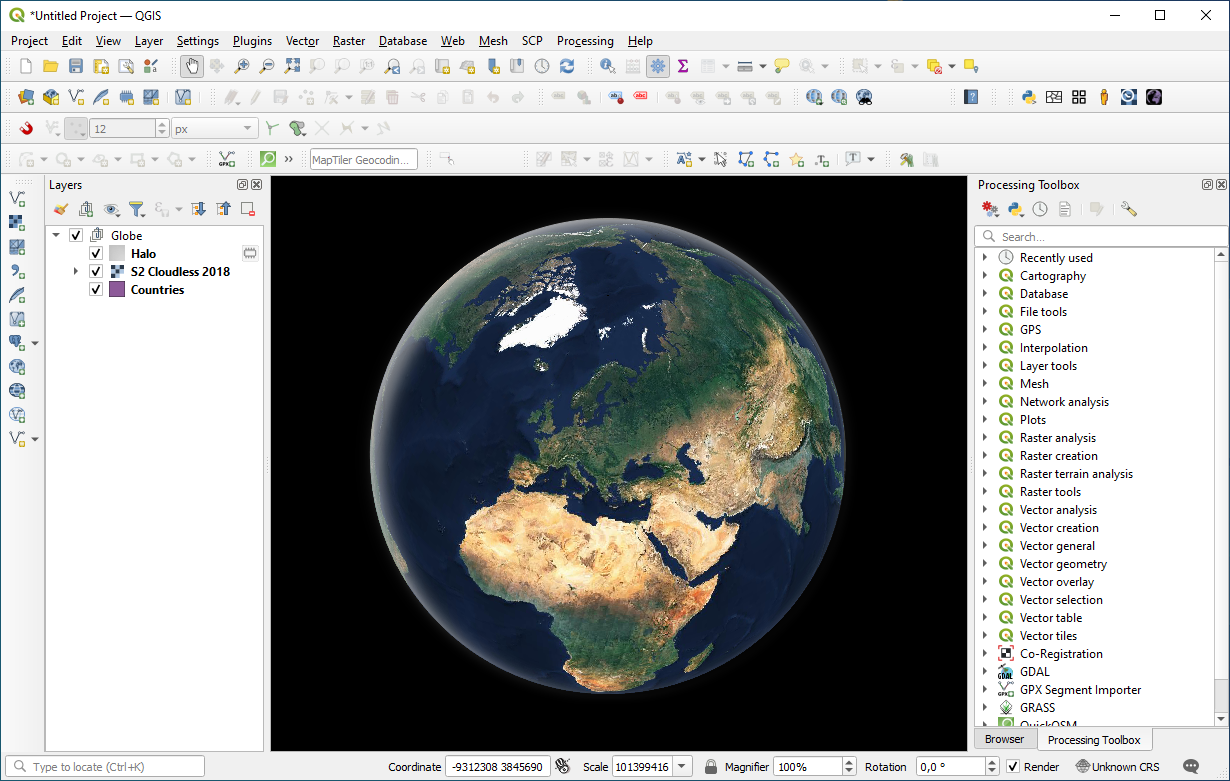Open Processing Toolbox options with wrench button
The image size is (1230, 781).
click(x=1128, y=209)
